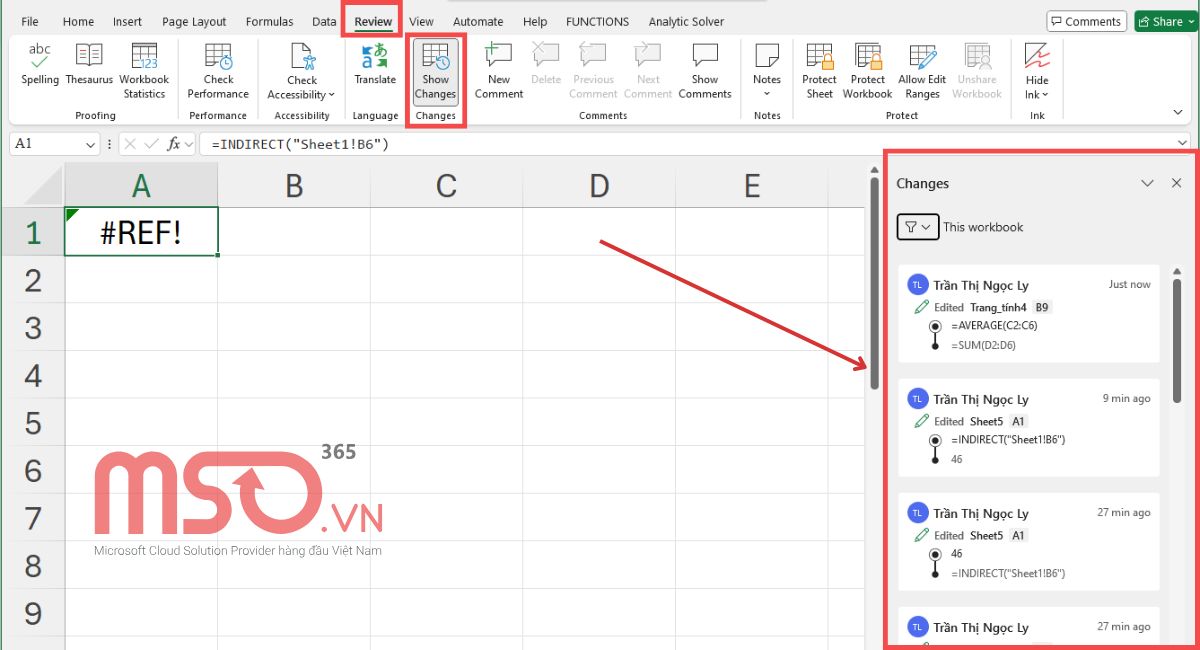Confirm the formula with the checkmark
The width and height of the screenshot is (1200, 650).
coord(151,144)
